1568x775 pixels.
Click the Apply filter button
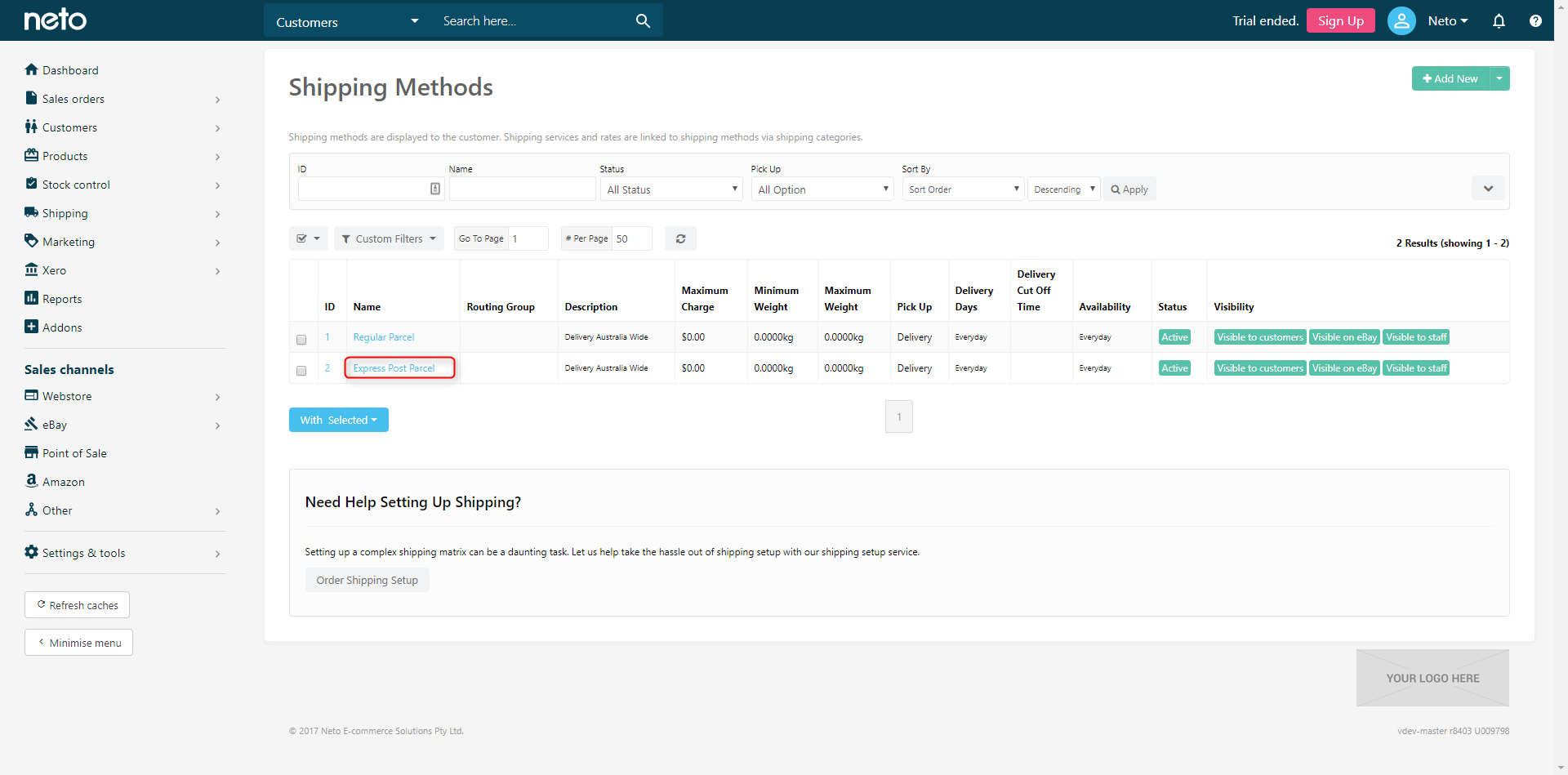click(1129, 189)
